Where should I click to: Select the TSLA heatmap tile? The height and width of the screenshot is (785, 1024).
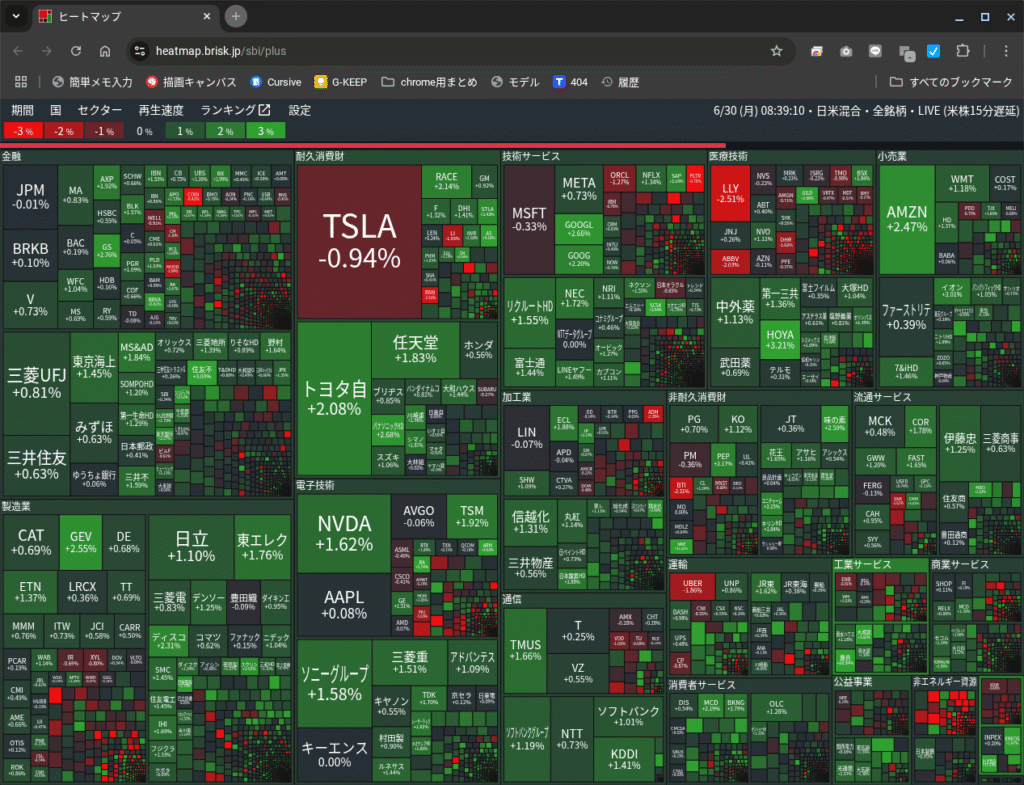(359, 242)
